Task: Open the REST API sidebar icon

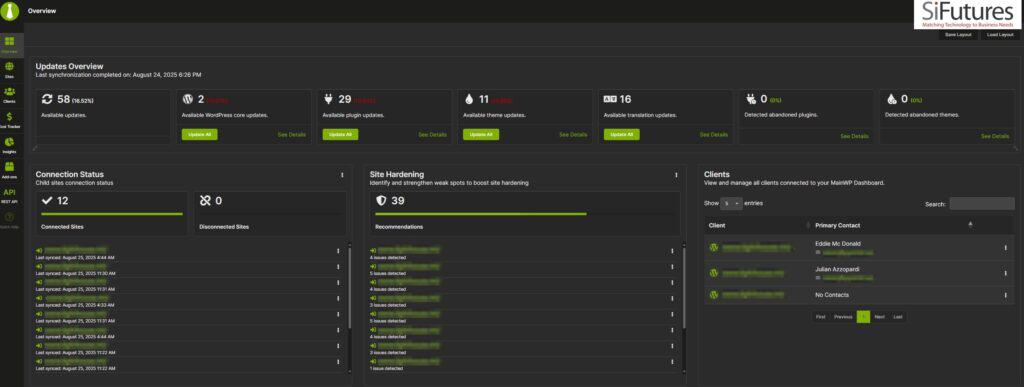Action: (10, 193)
